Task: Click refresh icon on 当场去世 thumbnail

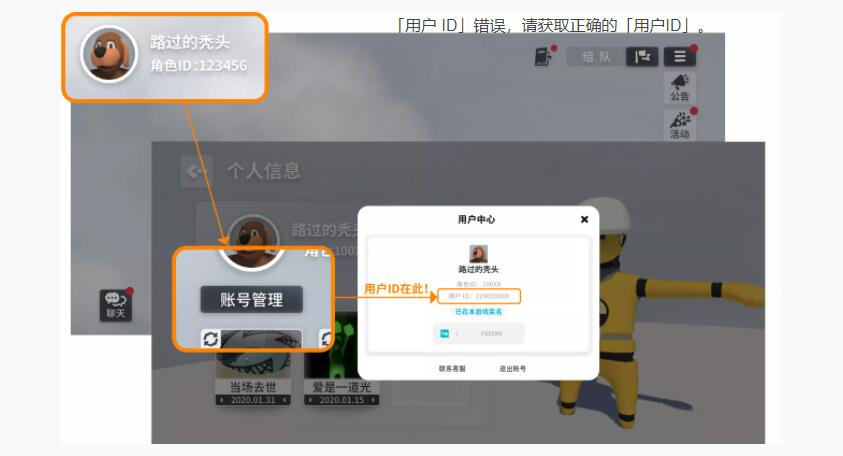Action: 211,339
